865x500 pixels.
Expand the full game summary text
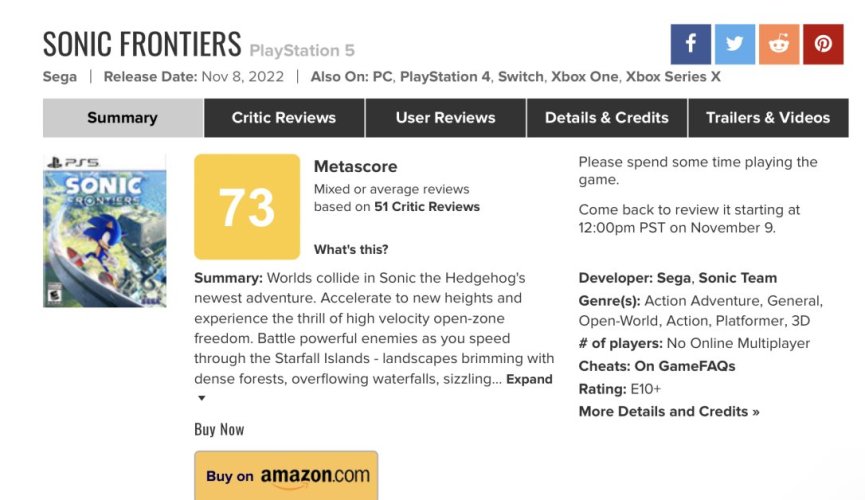pyautogui.click(x=529, y=379)
